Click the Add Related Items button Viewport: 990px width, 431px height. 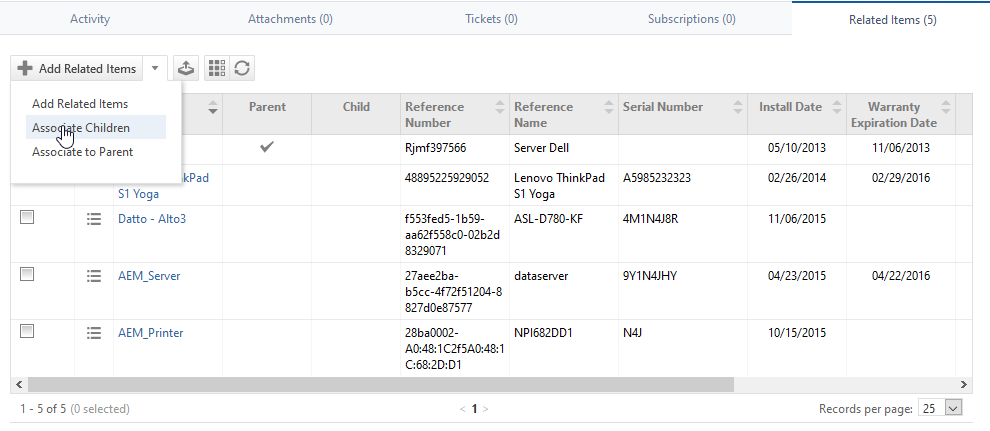(x=77, y=69)
